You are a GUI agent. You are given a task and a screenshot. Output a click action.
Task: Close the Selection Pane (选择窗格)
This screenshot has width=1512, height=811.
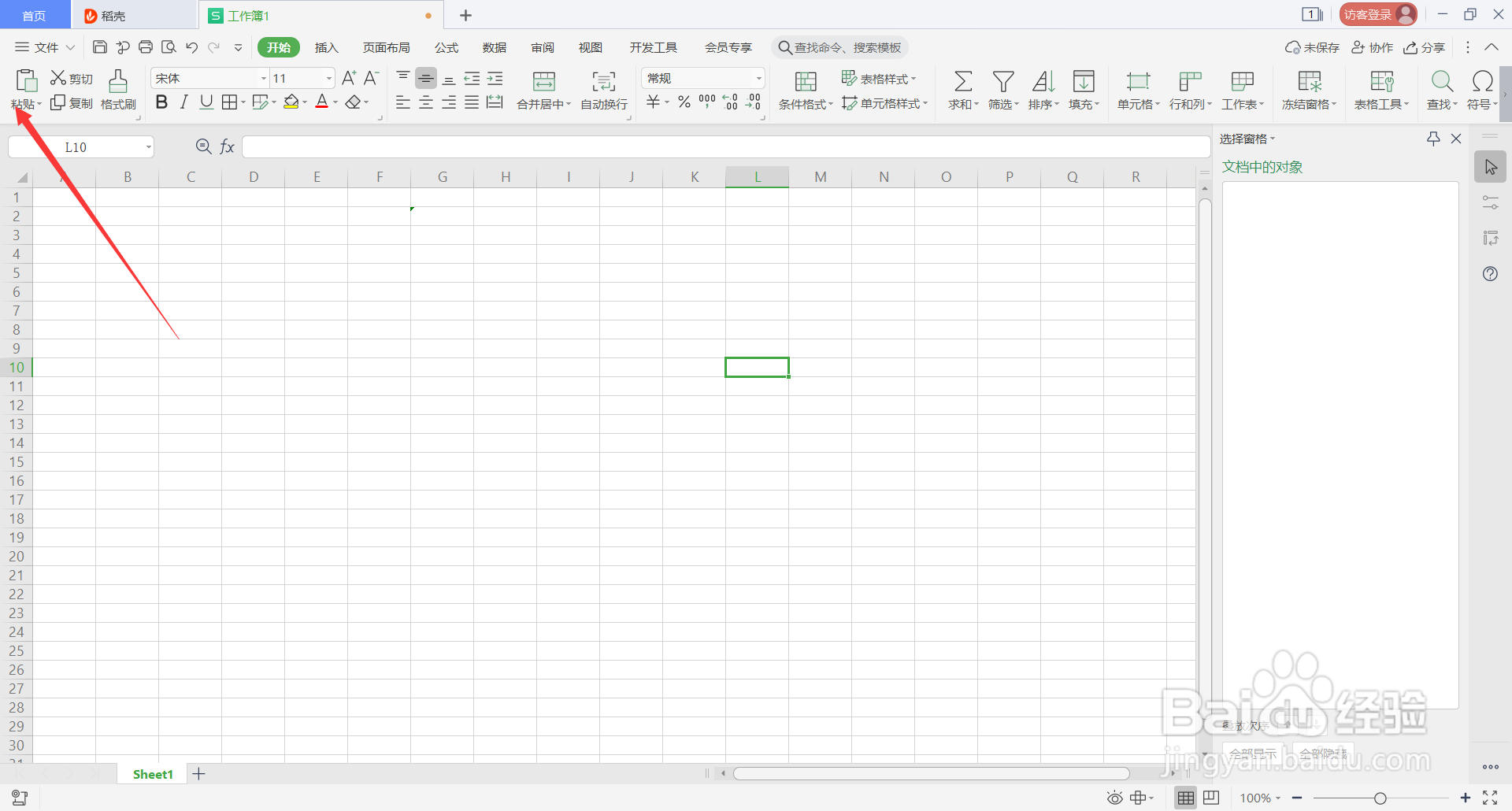tap(1456, 139)
